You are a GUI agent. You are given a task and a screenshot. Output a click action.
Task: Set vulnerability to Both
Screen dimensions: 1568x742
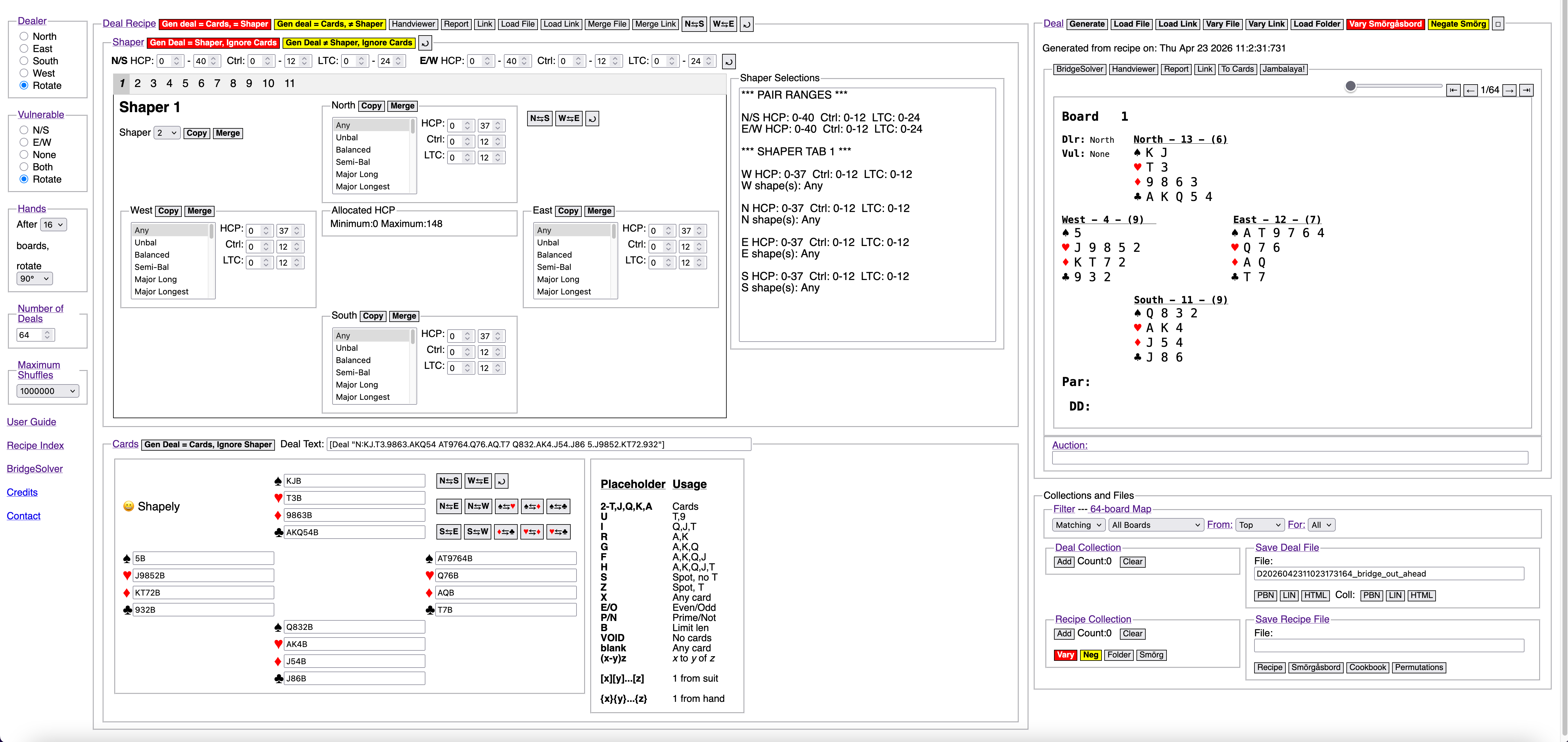coord(24,167)
